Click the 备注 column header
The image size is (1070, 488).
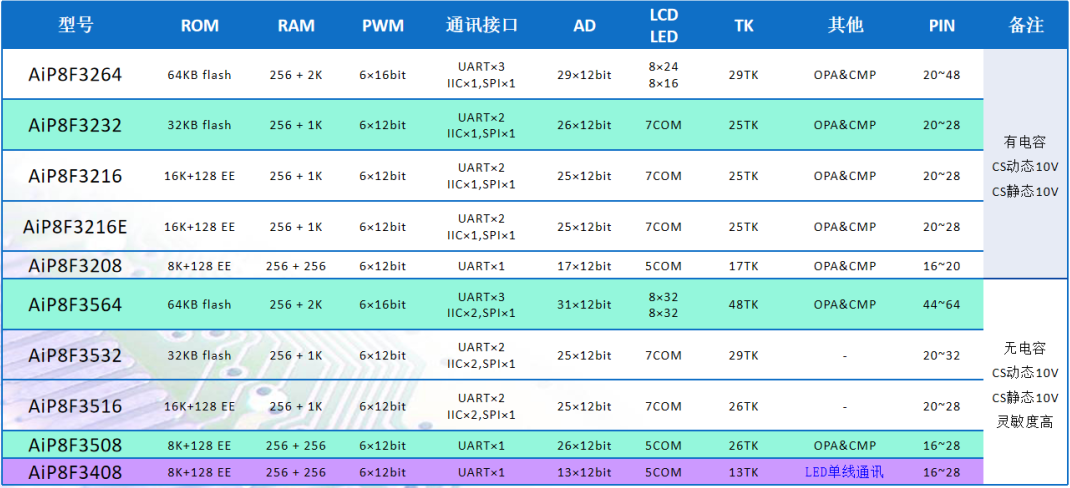(1027, 26)
